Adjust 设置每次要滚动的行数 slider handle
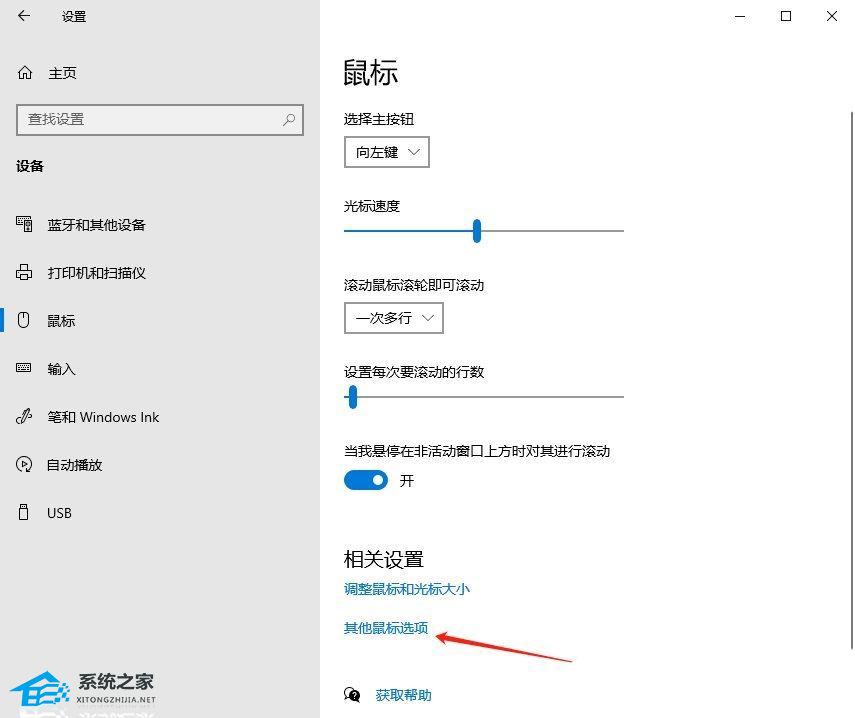Screen dimensions: 855x718 pyautogui.click(x=353, y=397)
